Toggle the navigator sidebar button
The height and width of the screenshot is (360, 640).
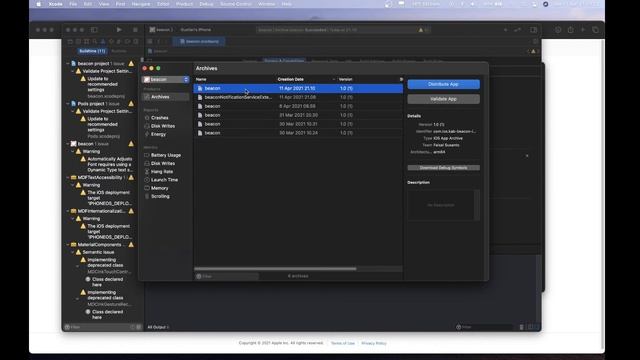click(94, 30)
